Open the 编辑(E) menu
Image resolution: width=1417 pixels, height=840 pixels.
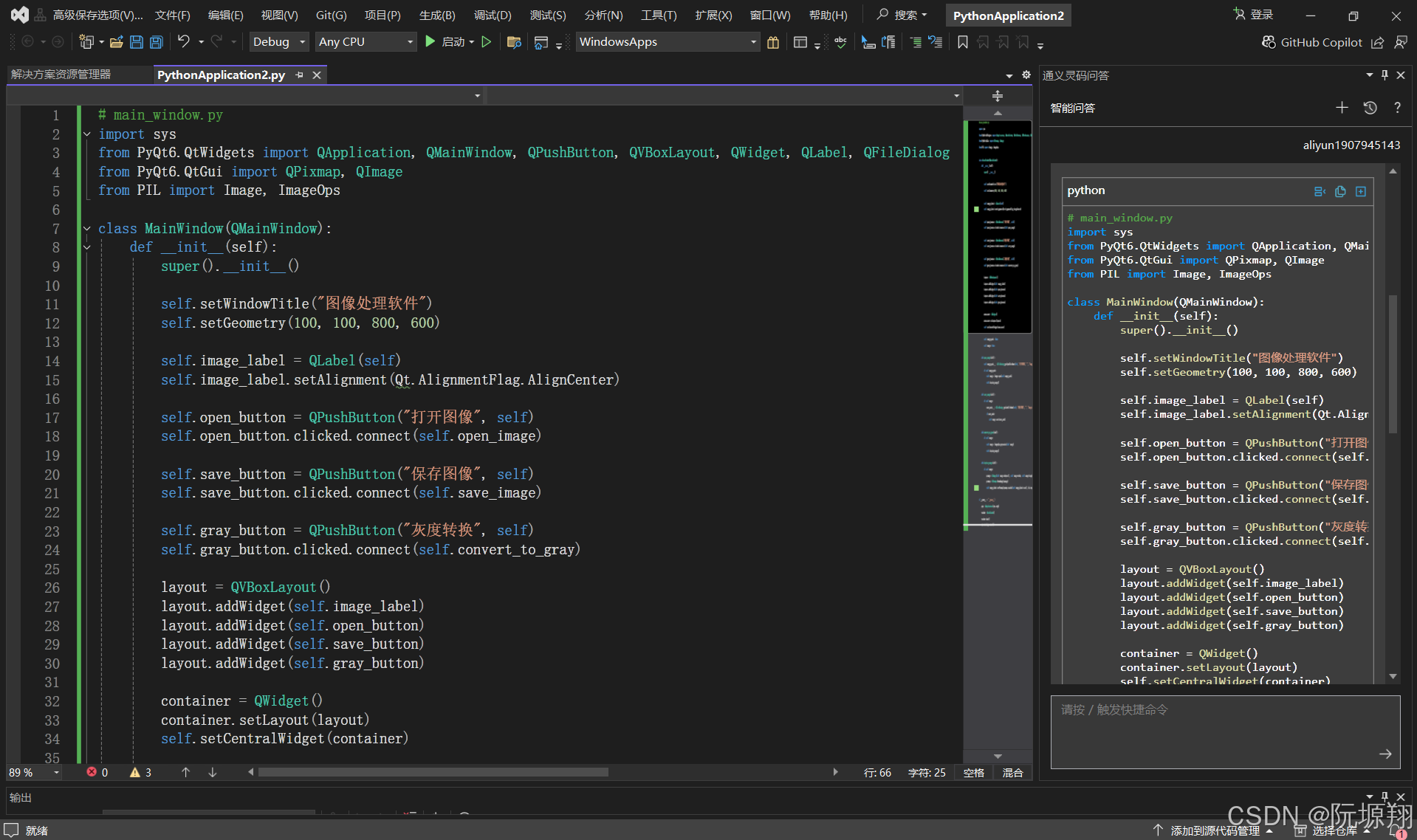coord(225,15)
